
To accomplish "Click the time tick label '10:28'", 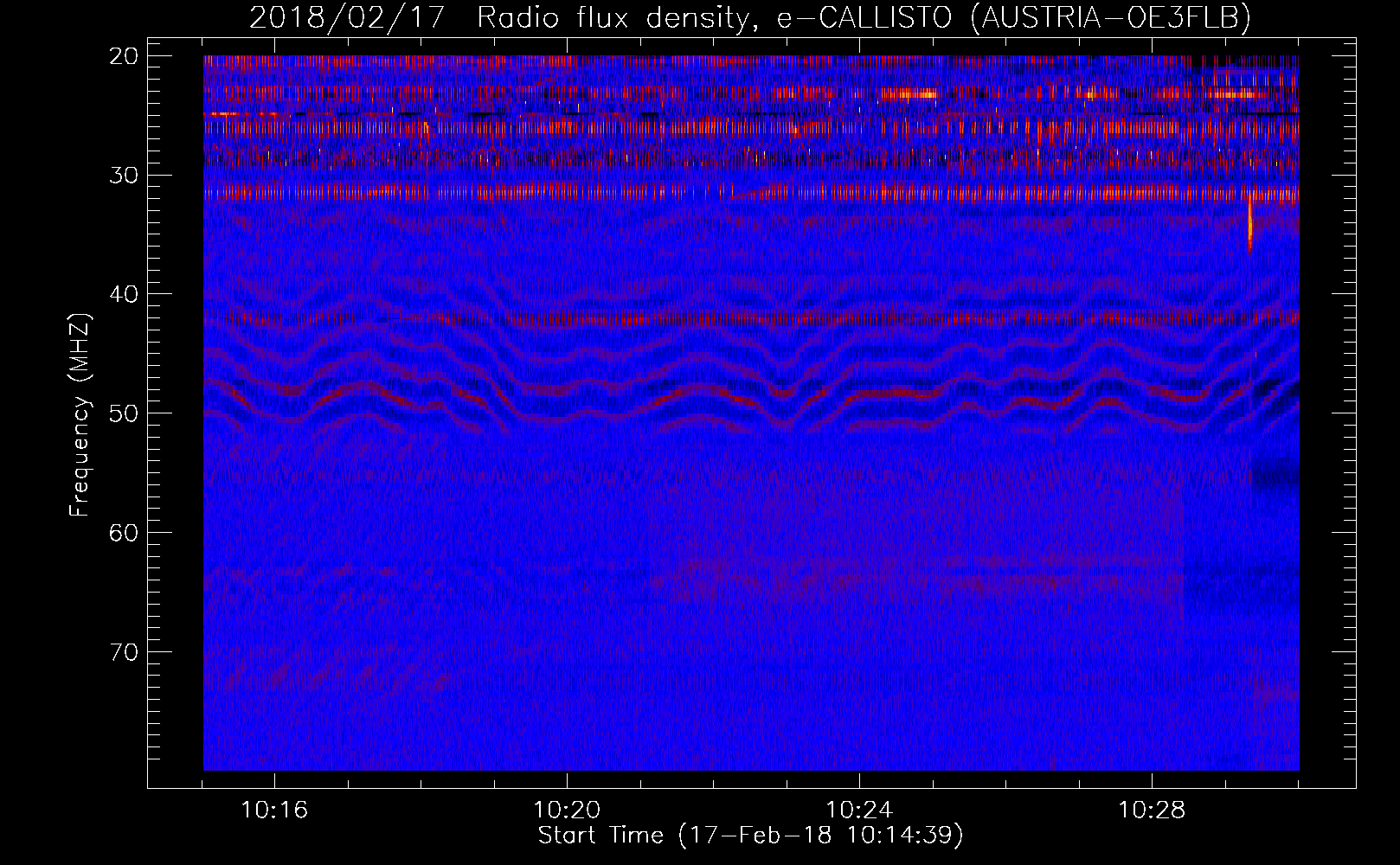I will [1152, 811].
